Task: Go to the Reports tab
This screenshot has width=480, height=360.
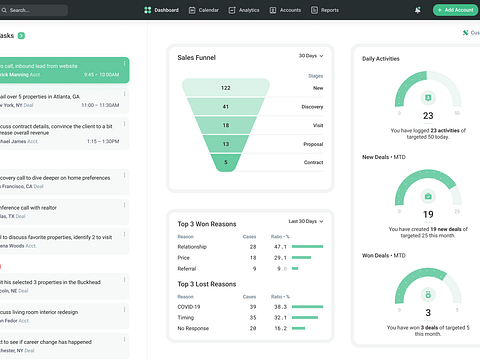Action: tap(325, 10)
